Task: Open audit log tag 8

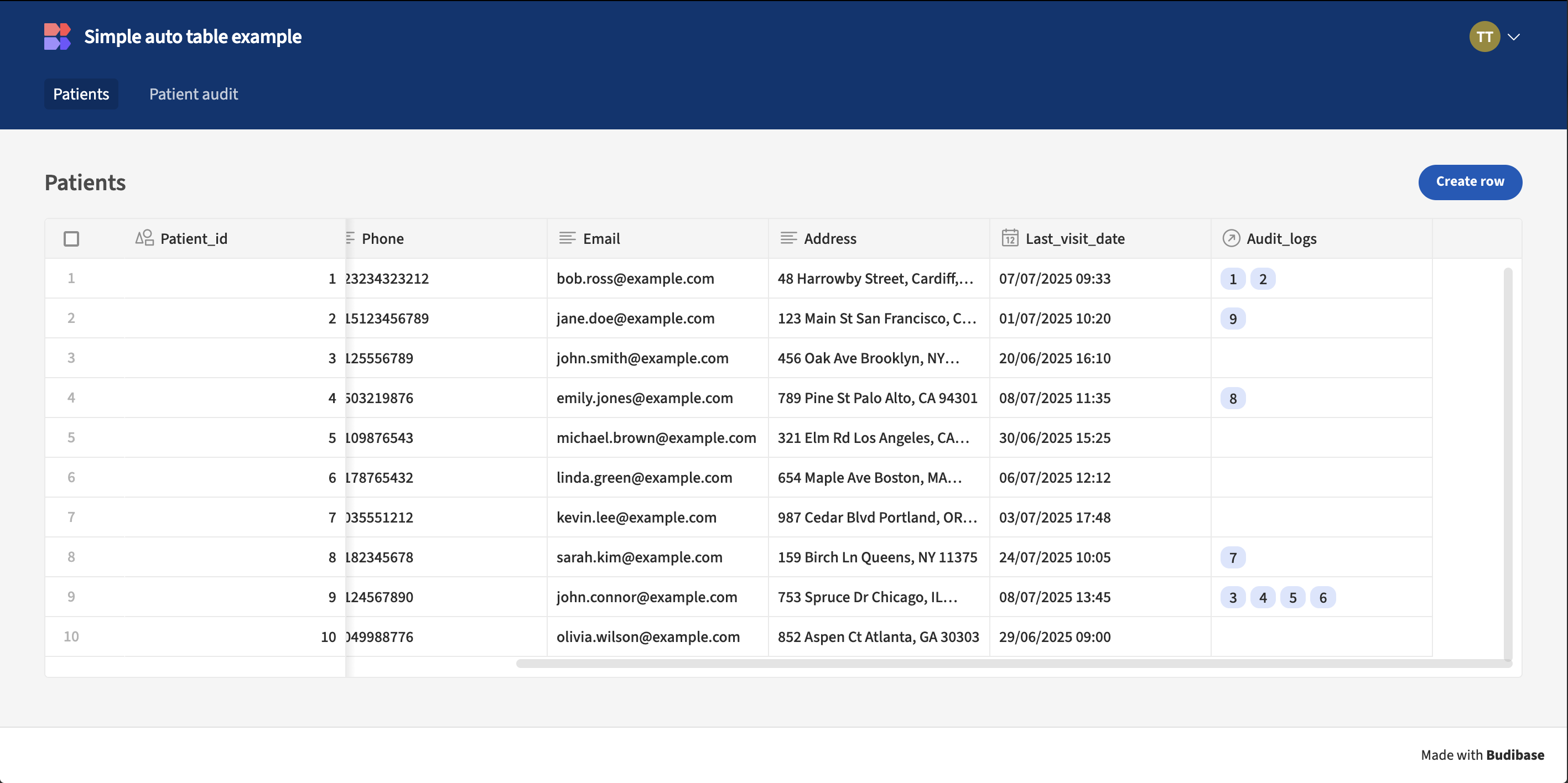Action: point(1233,399)
